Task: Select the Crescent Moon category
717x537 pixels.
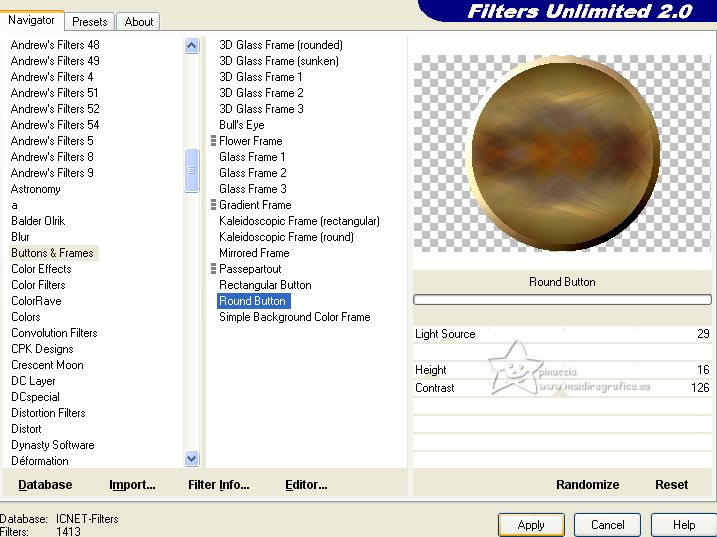Action: click(x=47, y=365)
